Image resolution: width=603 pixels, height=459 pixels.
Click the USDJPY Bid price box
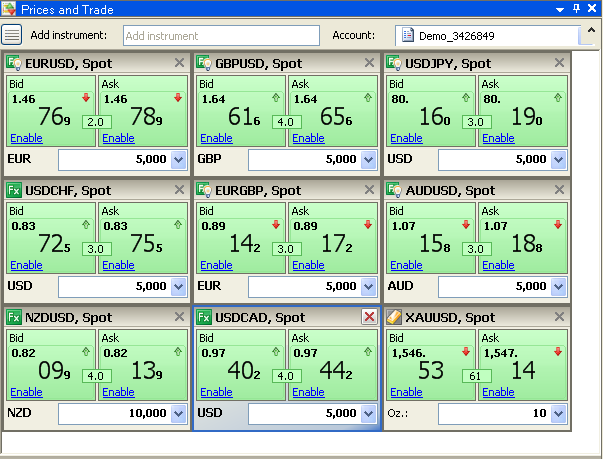pyautogui.click(x=430, y=110)
